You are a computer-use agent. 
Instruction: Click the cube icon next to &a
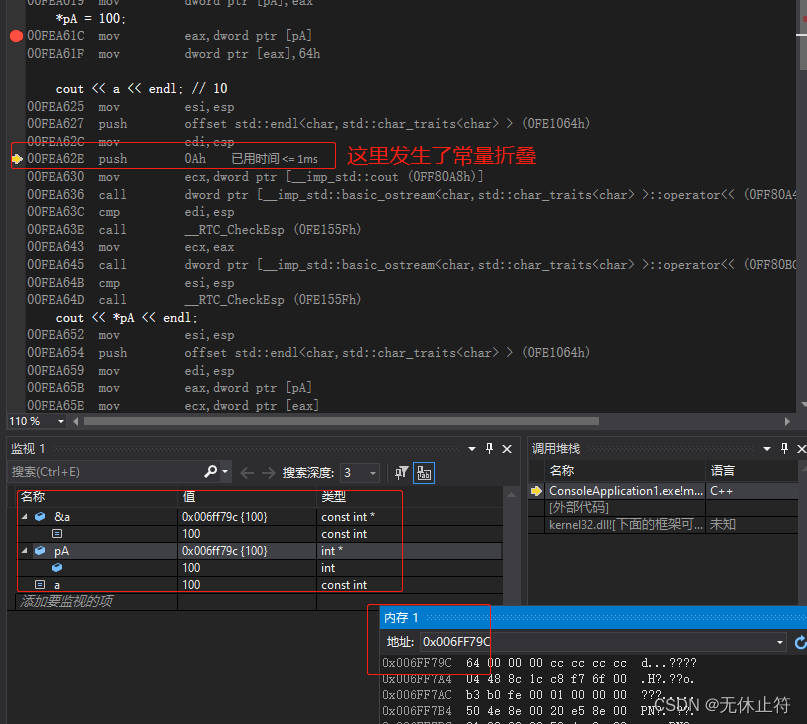coord(40,517)
